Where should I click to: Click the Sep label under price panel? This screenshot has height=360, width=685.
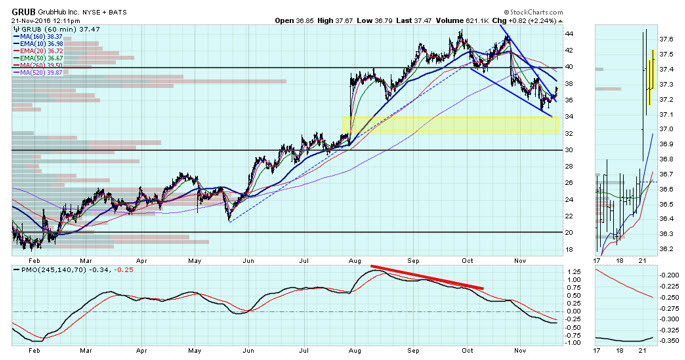(413, 261)
